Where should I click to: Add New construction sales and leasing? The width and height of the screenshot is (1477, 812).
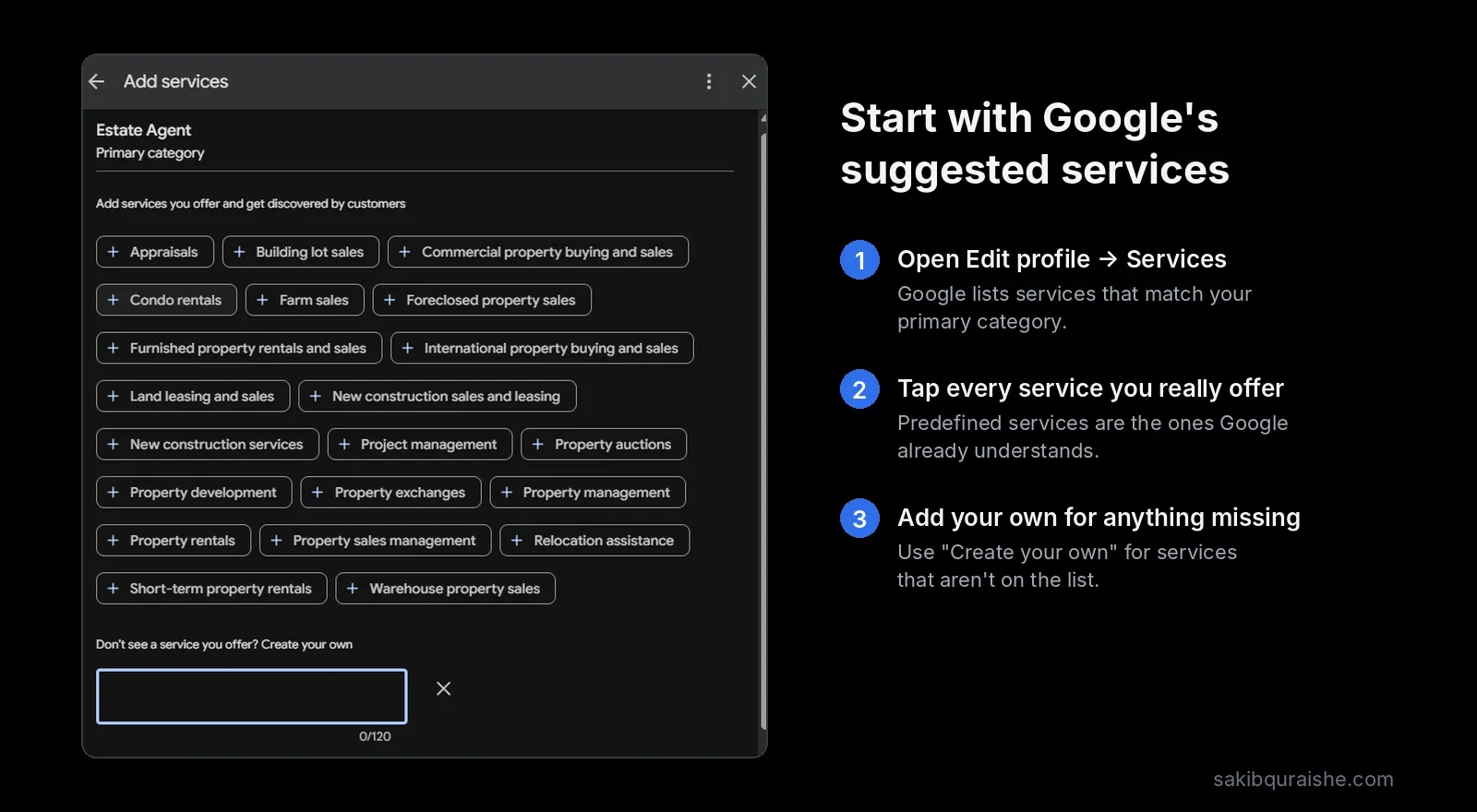coord(438,396)
